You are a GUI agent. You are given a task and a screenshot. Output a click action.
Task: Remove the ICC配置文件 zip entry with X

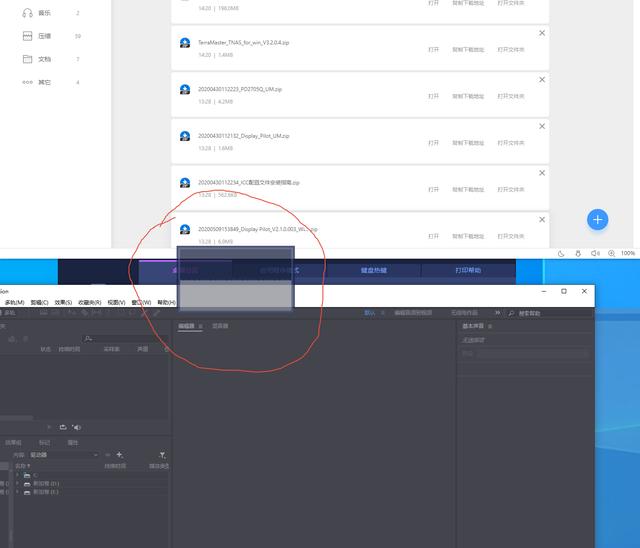point(542,173)
